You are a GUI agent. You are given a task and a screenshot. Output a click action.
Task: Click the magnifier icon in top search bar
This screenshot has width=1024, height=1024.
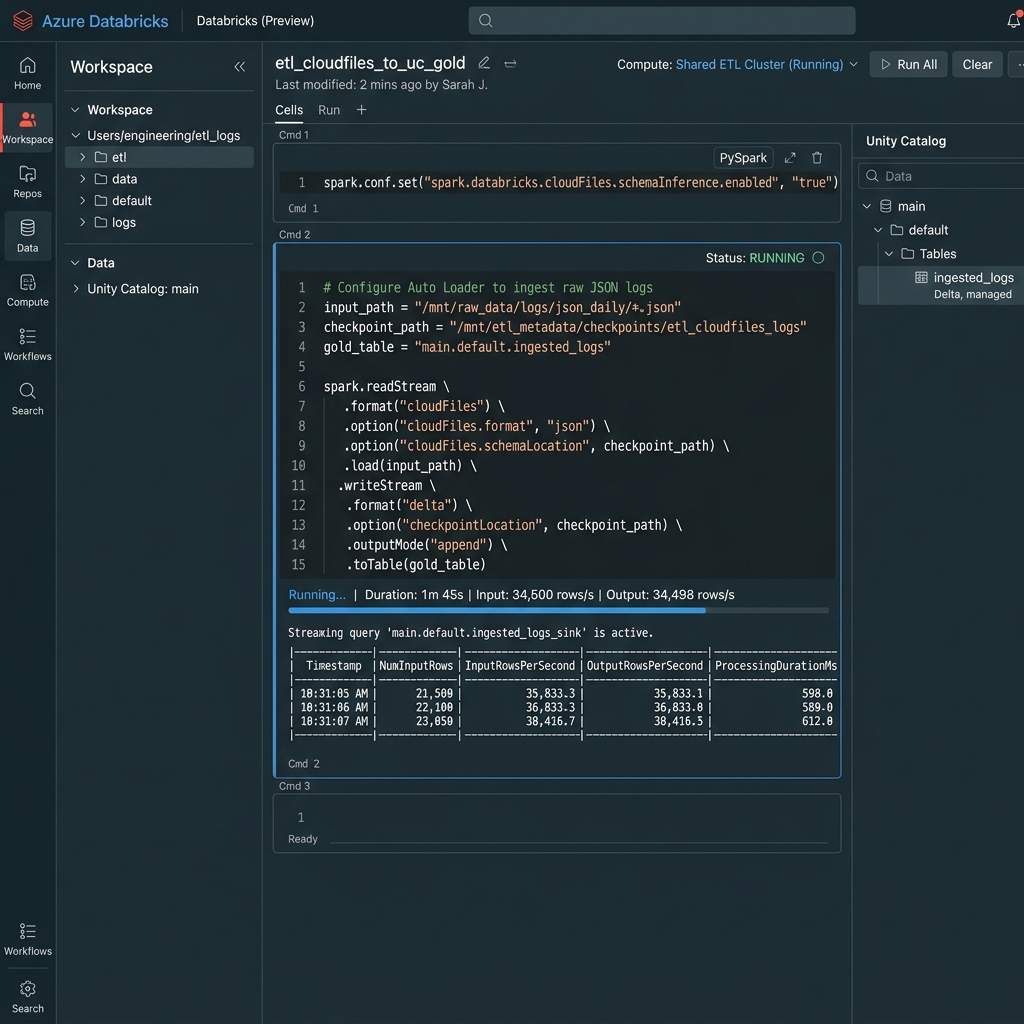(485, 21)
